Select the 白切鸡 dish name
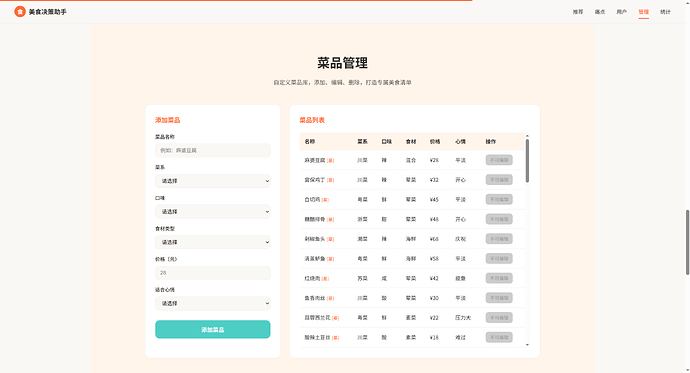 tap(312, 199)
